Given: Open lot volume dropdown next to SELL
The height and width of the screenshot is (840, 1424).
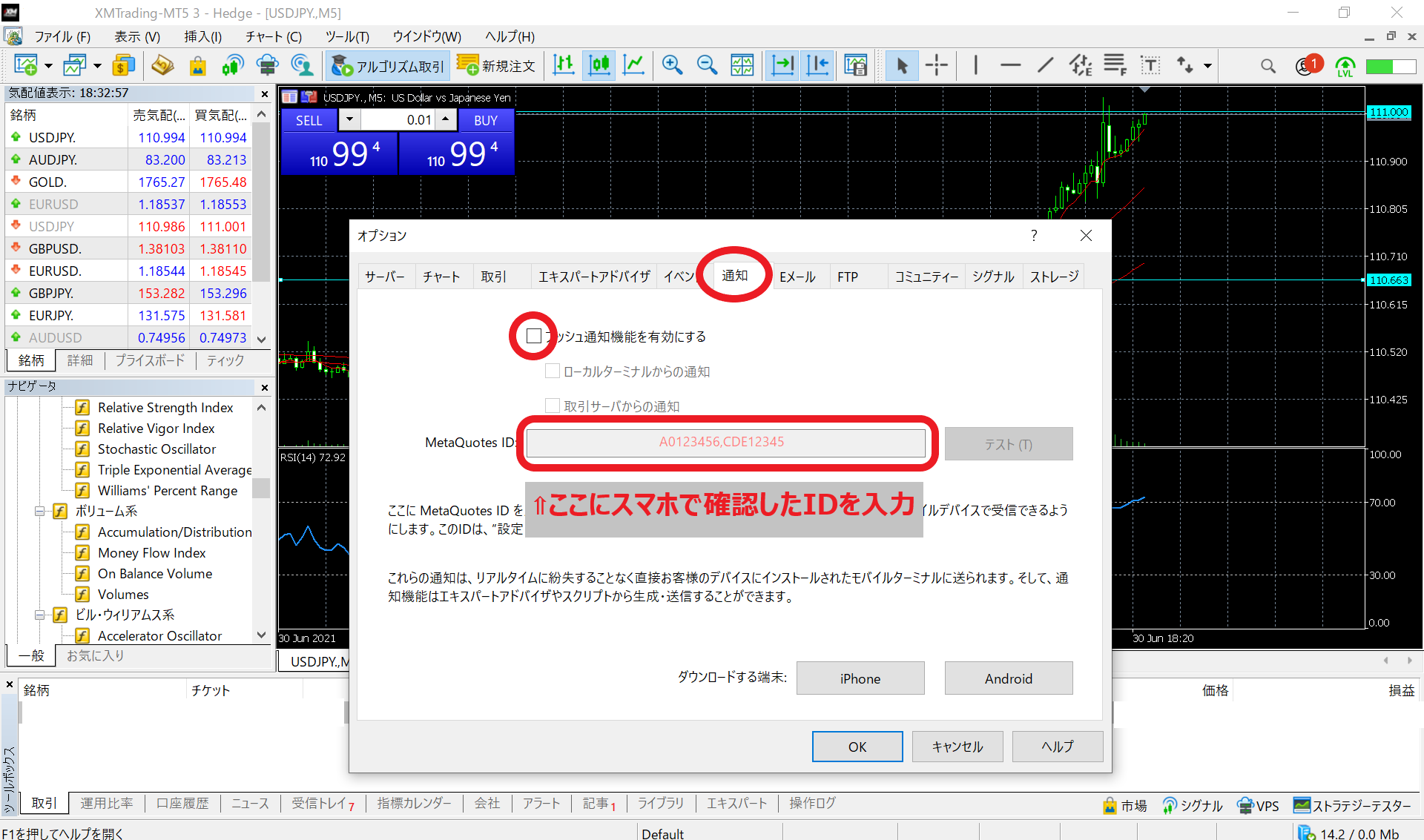Looking at the screenshot, I should pos(349,120).
